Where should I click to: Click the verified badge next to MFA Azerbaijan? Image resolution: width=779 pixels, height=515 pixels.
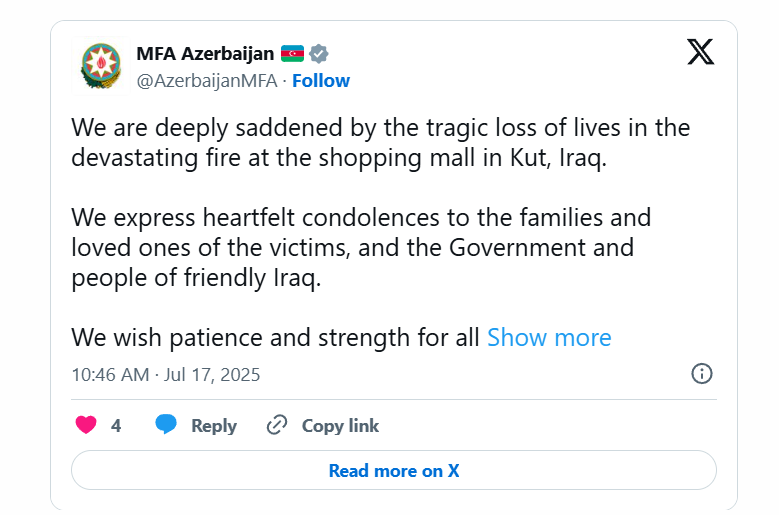[318, 54]
